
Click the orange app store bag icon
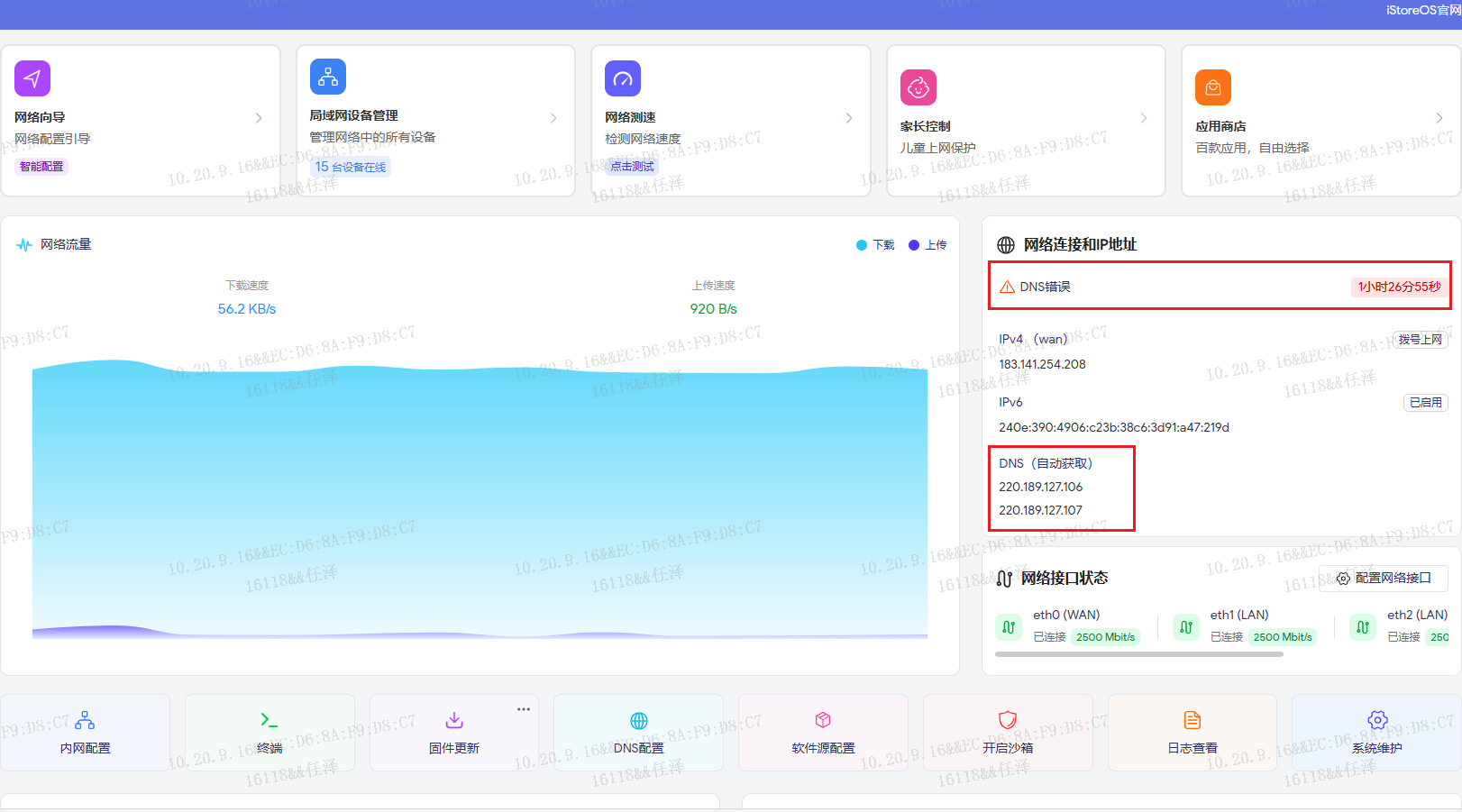1212,87
